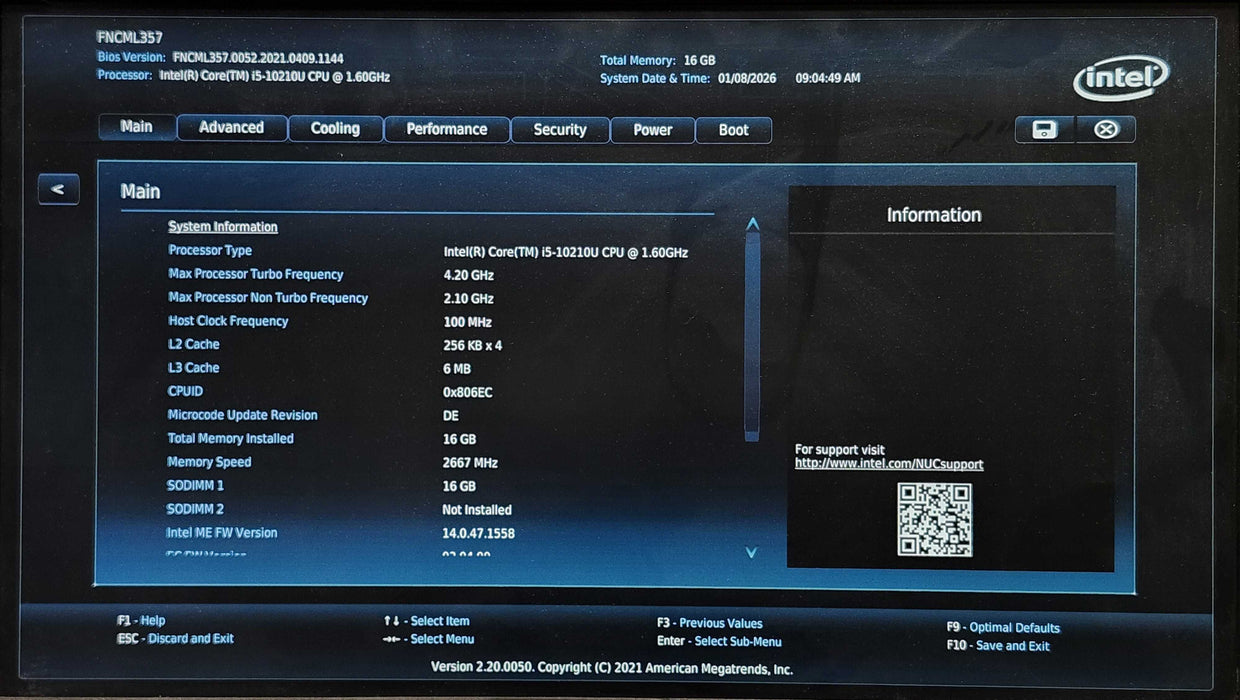Switch to the Power tab
The image size is (1240, 700).
[652, 130]
